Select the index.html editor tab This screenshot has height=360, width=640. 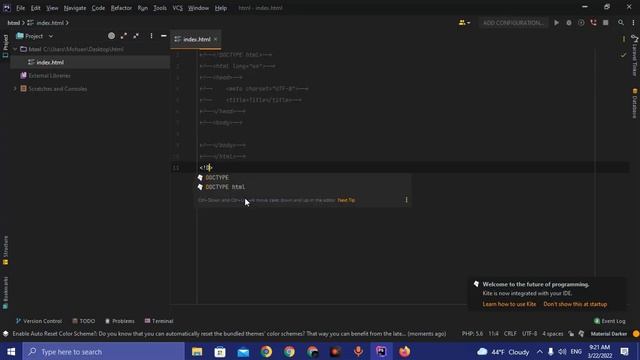(x=196, y=39)
